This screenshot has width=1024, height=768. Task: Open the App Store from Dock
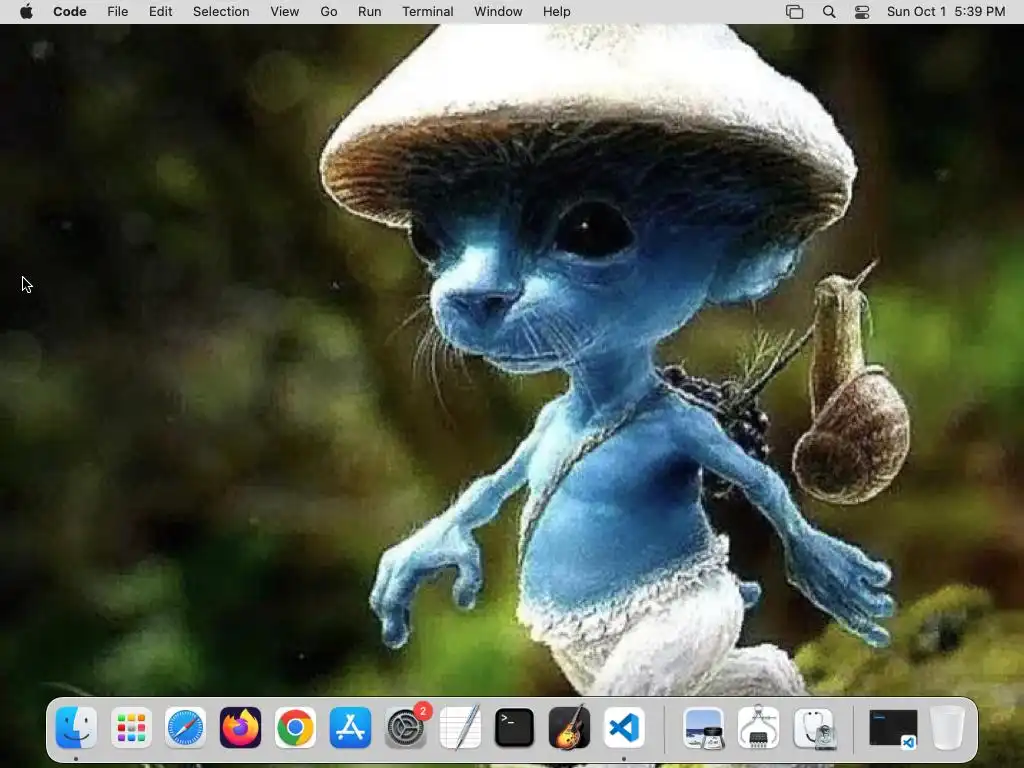pos(350,728)
